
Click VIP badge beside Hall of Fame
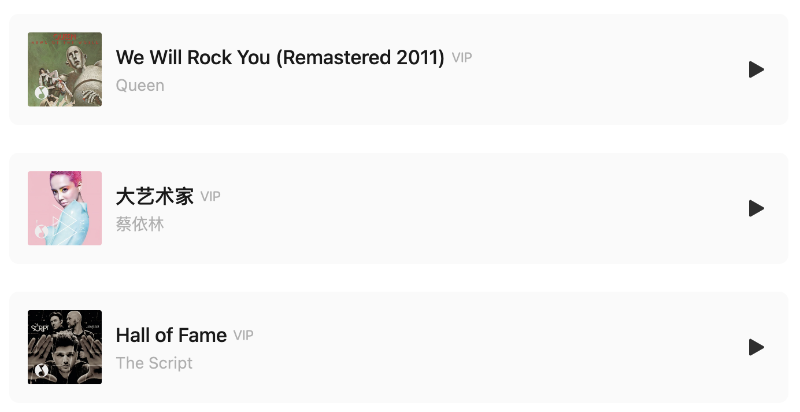[244, 335]
